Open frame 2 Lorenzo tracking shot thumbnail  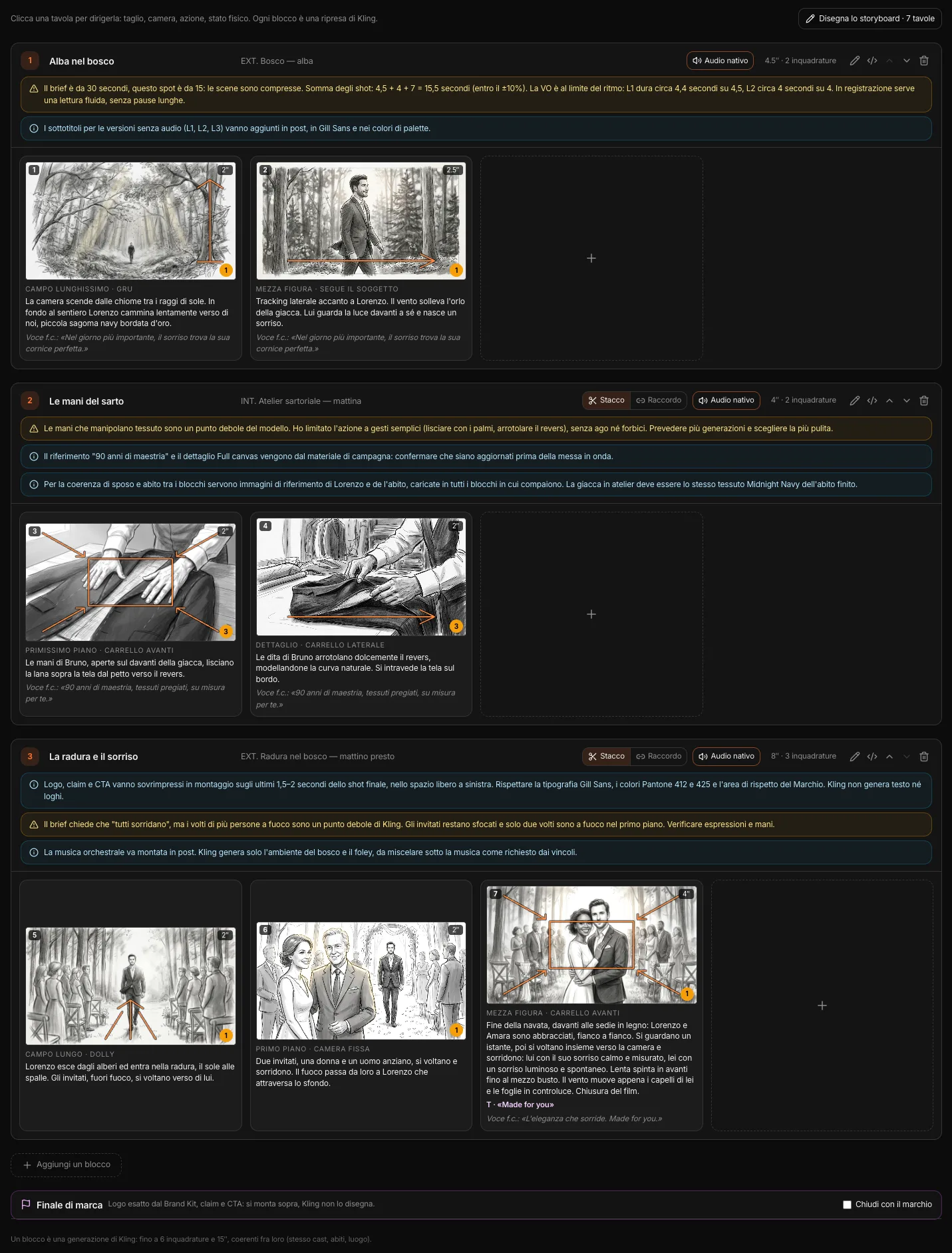(361, 221)
